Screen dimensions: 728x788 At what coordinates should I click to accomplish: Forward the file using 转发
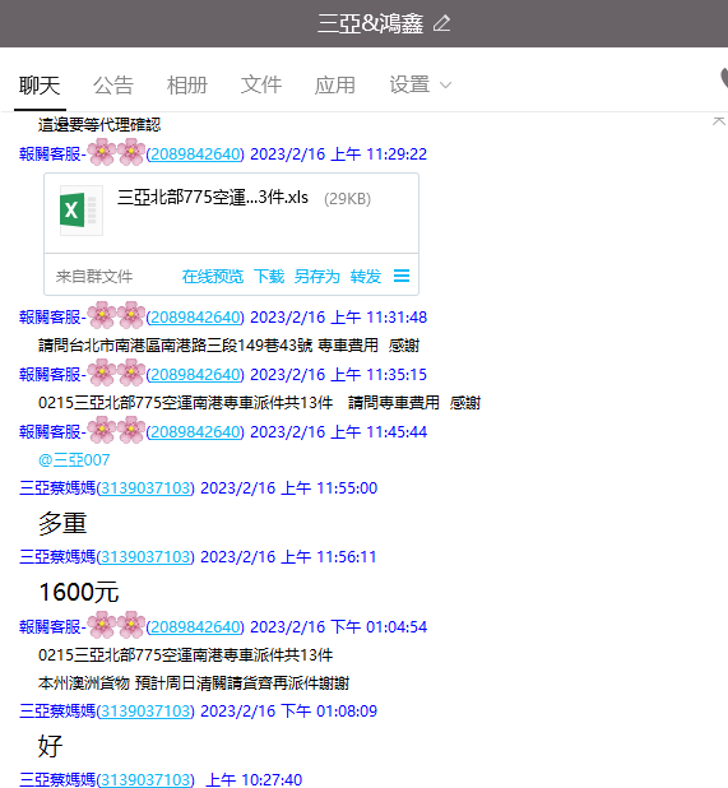365,276
